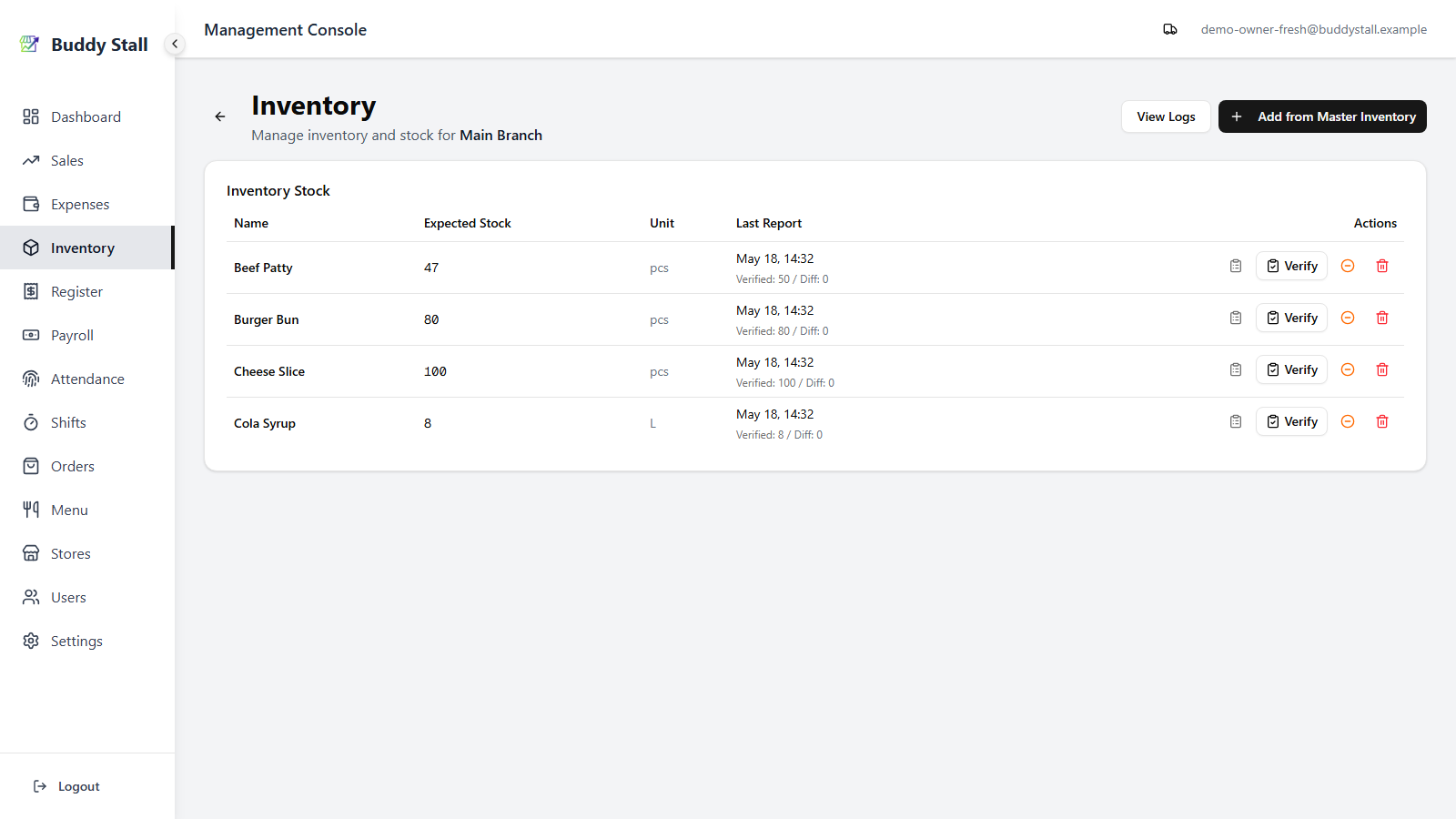Screen dimensions: 1456x819
Task: Click the truck icon in top bar
Action: (1170, 29)
